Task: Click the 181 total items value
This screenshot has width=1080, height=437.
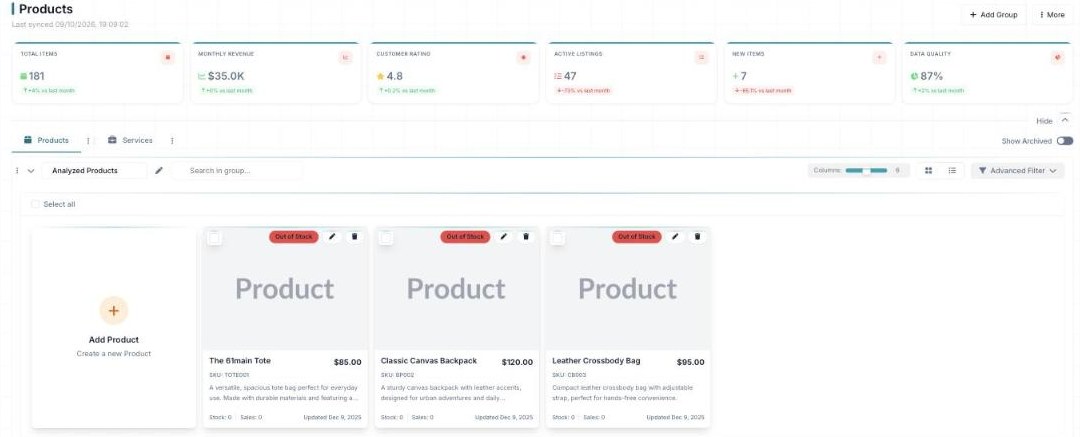Action: pos(37,76)
